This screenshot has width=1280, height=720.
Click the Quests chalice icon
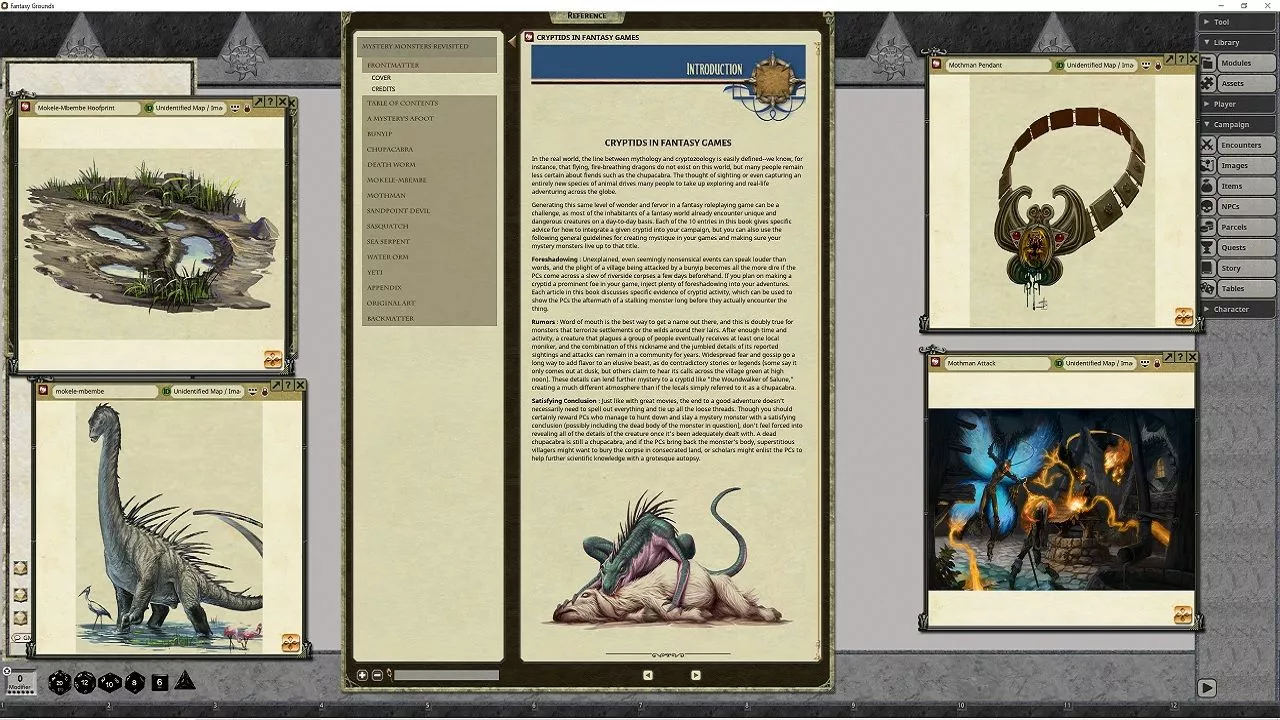pos(1208,247)
